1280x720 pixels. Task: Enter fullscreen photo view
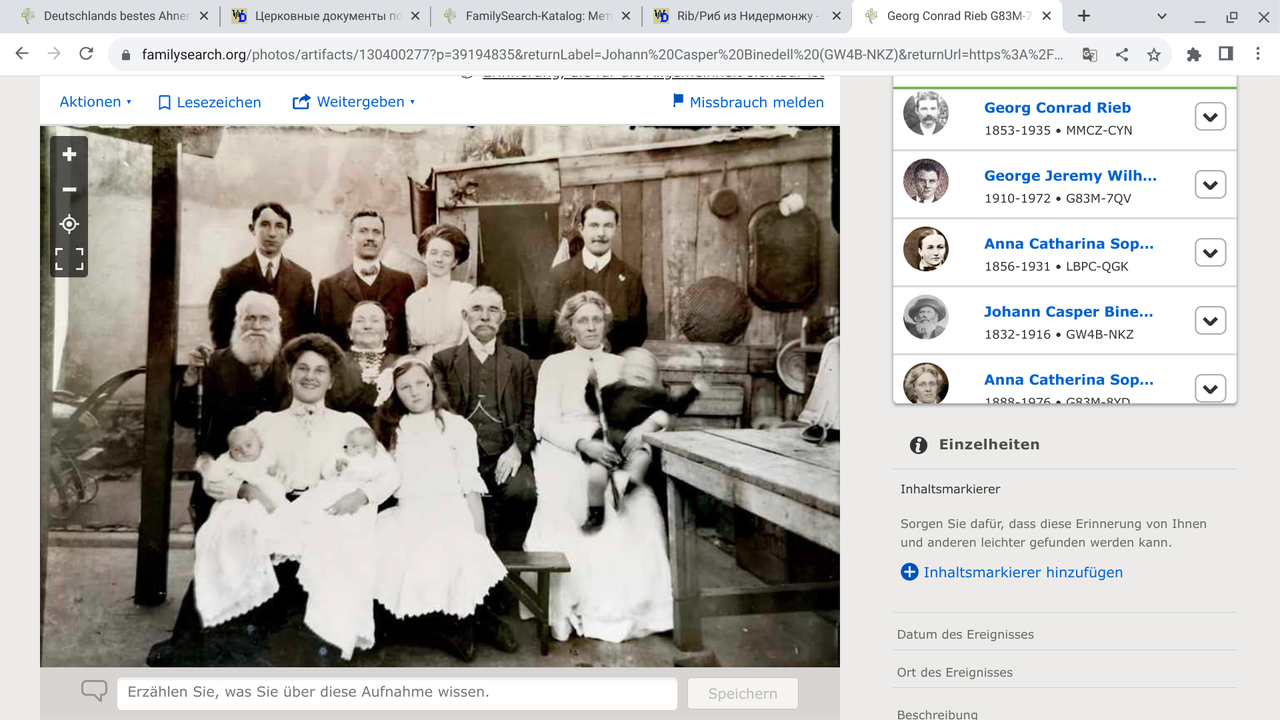[69, 259]
